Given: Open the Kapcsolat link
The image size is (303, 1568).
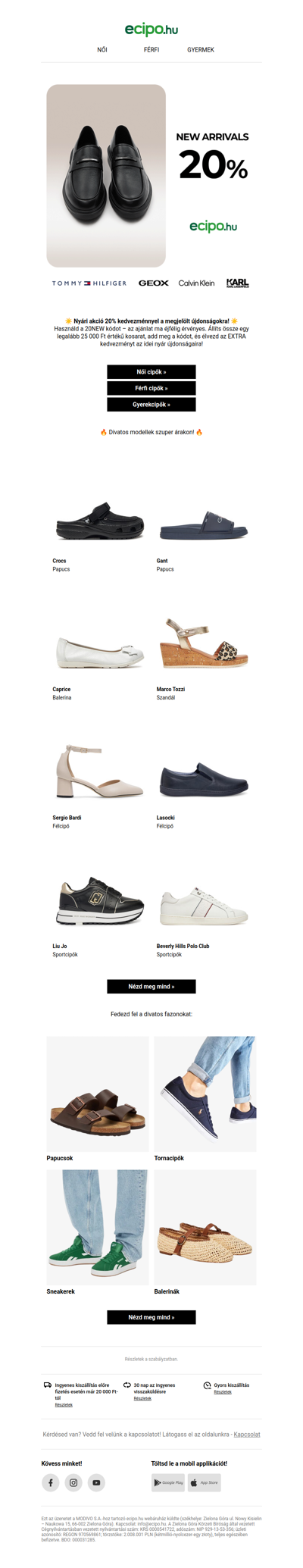Looking at the screenshot, I should tap(247, 1435).
